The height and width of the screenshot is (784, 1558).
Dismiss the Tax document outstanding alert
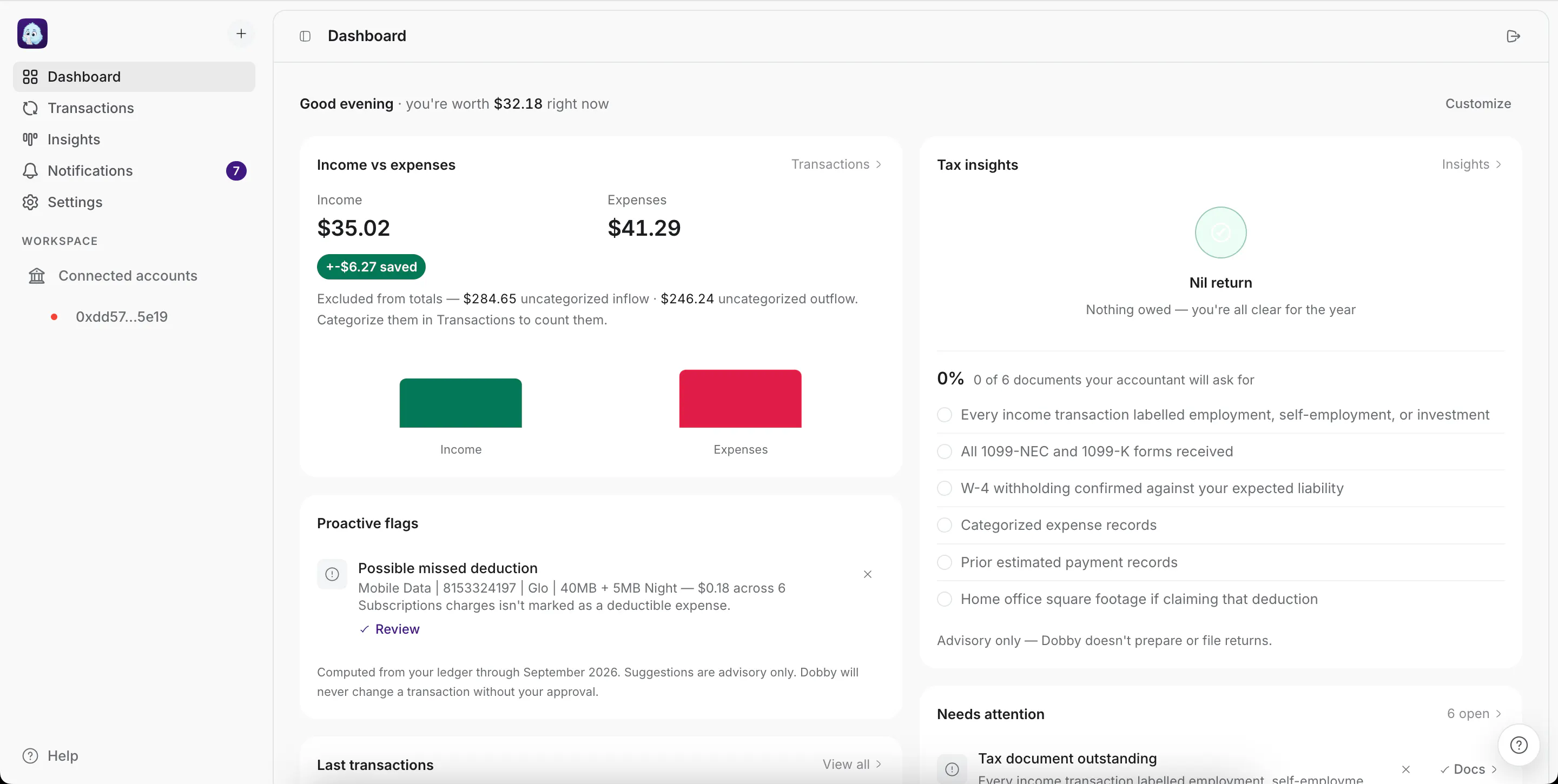[1405, 769]
